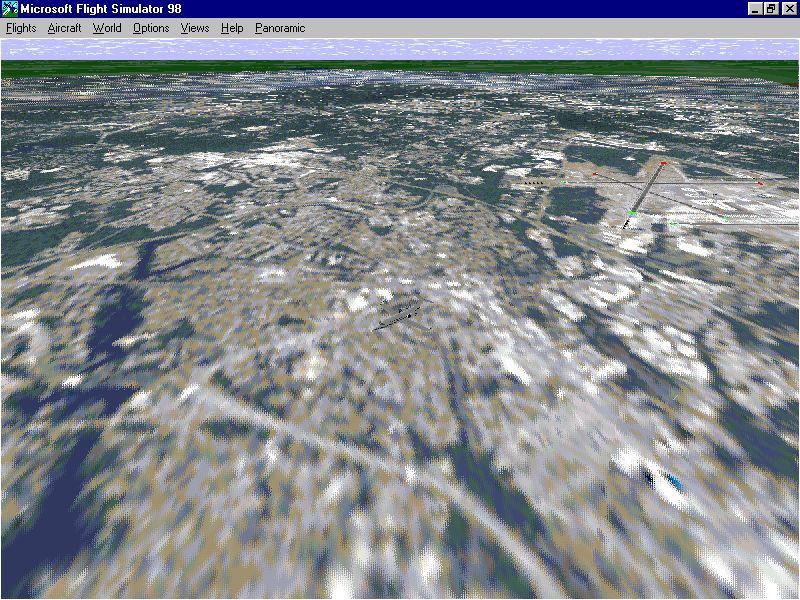Restore down the Flight Simulator window
800x600 pixels.
click(x=770, y=9)
